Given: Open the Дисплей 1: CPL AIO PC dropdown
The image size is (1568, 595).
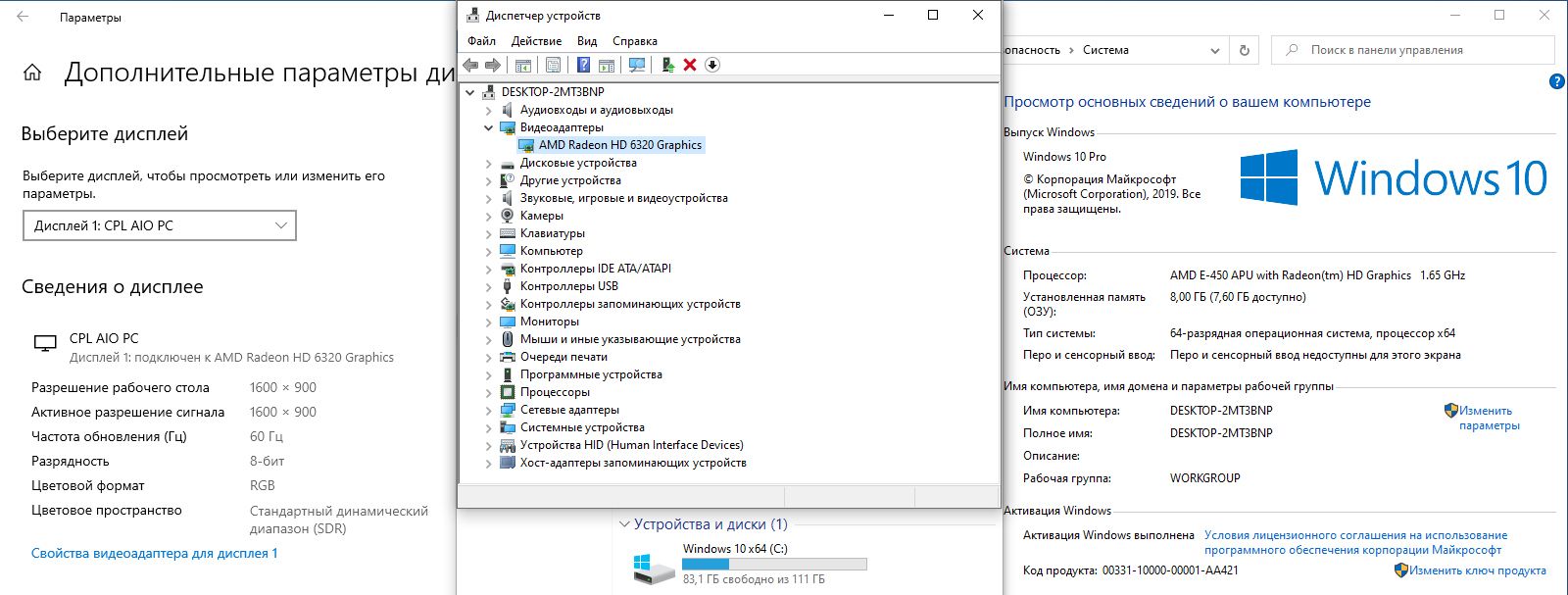Looking at the screenshot, I should [160, 225].
